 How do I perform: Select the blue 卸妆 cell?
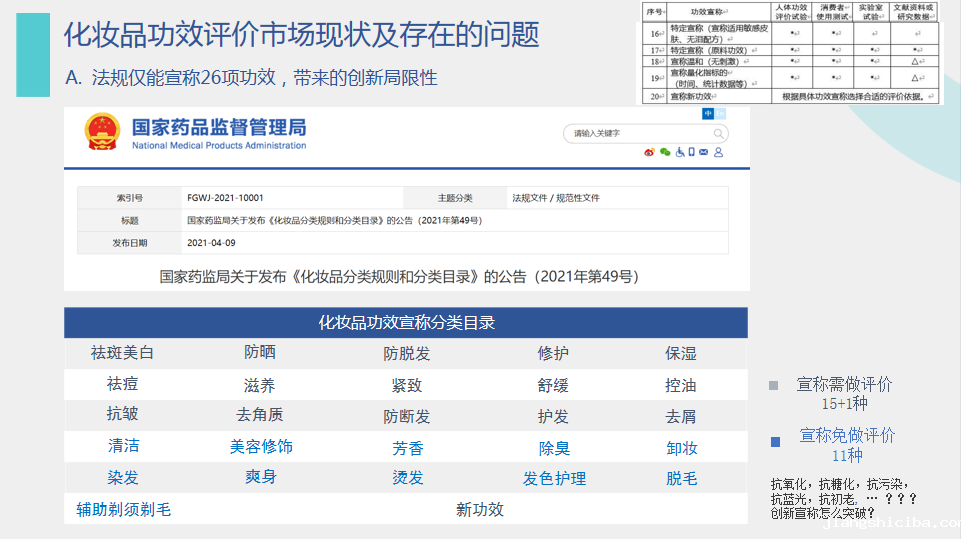coord(682,449)
